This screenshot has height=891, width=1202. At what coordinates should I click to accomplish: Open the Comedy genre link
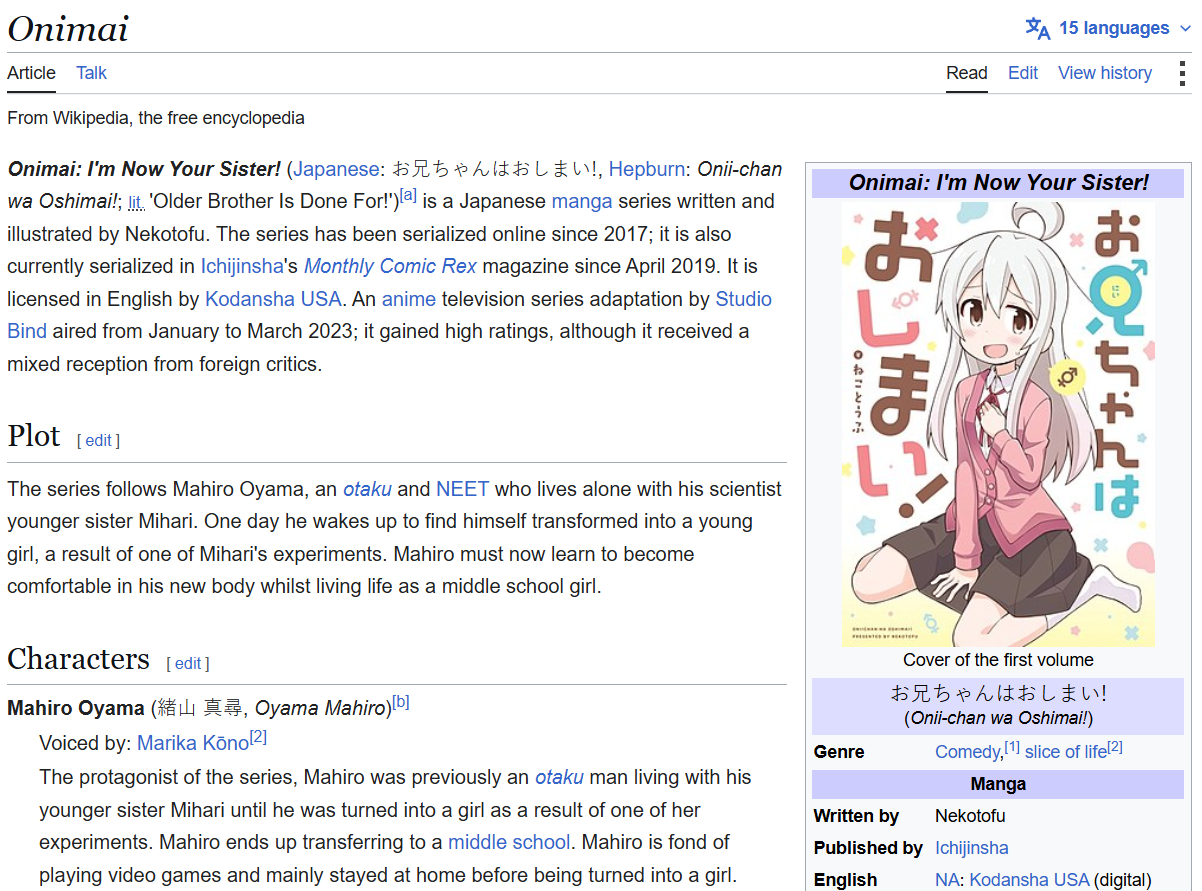click(x=968, y=752)
